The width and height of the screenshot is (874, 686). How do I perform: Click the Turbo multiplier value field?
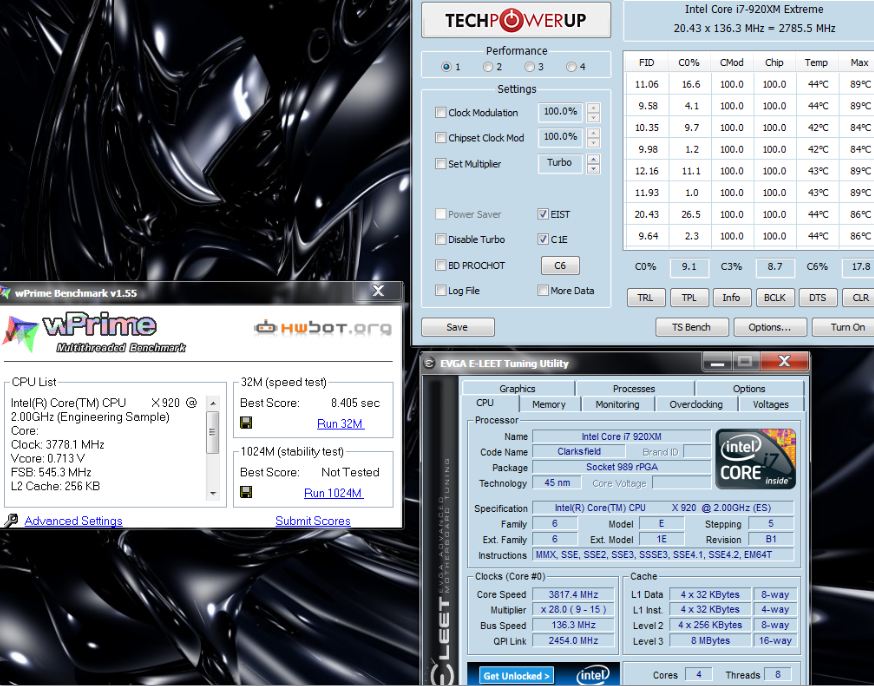coord(560,163)
